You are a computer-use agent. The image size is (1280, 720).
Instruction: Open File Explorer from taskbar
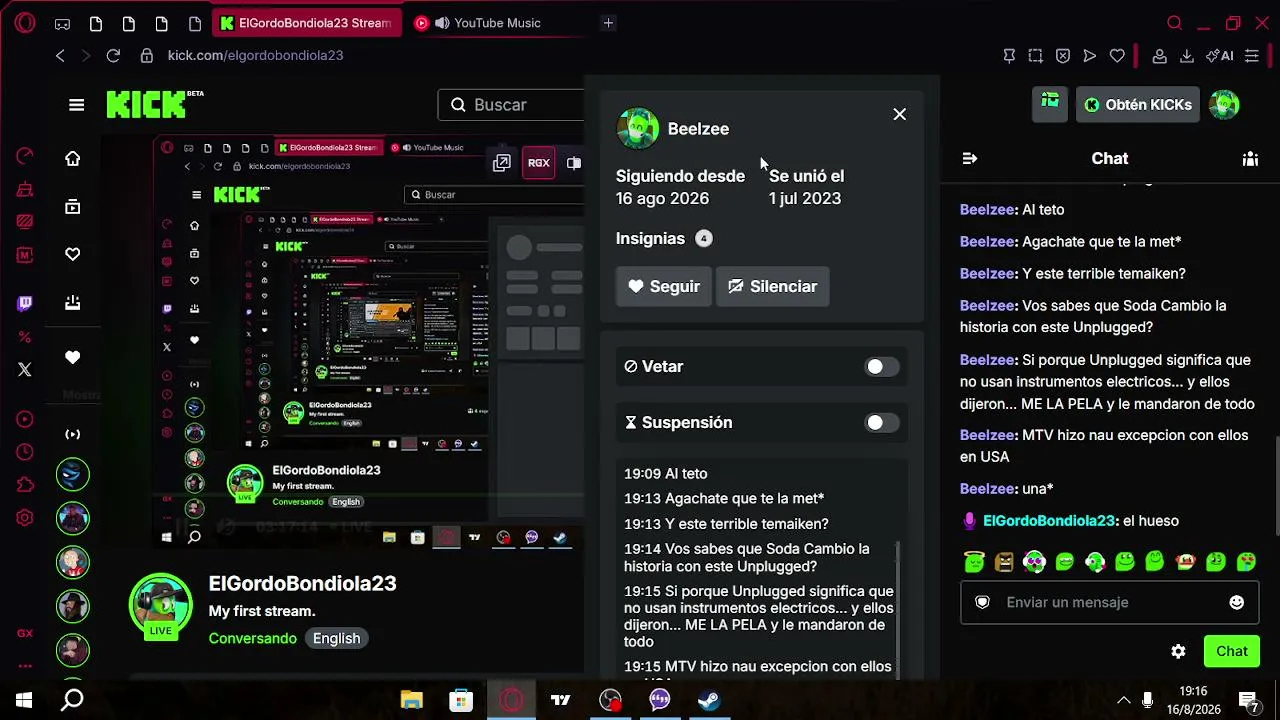click(x=412, y=700)
